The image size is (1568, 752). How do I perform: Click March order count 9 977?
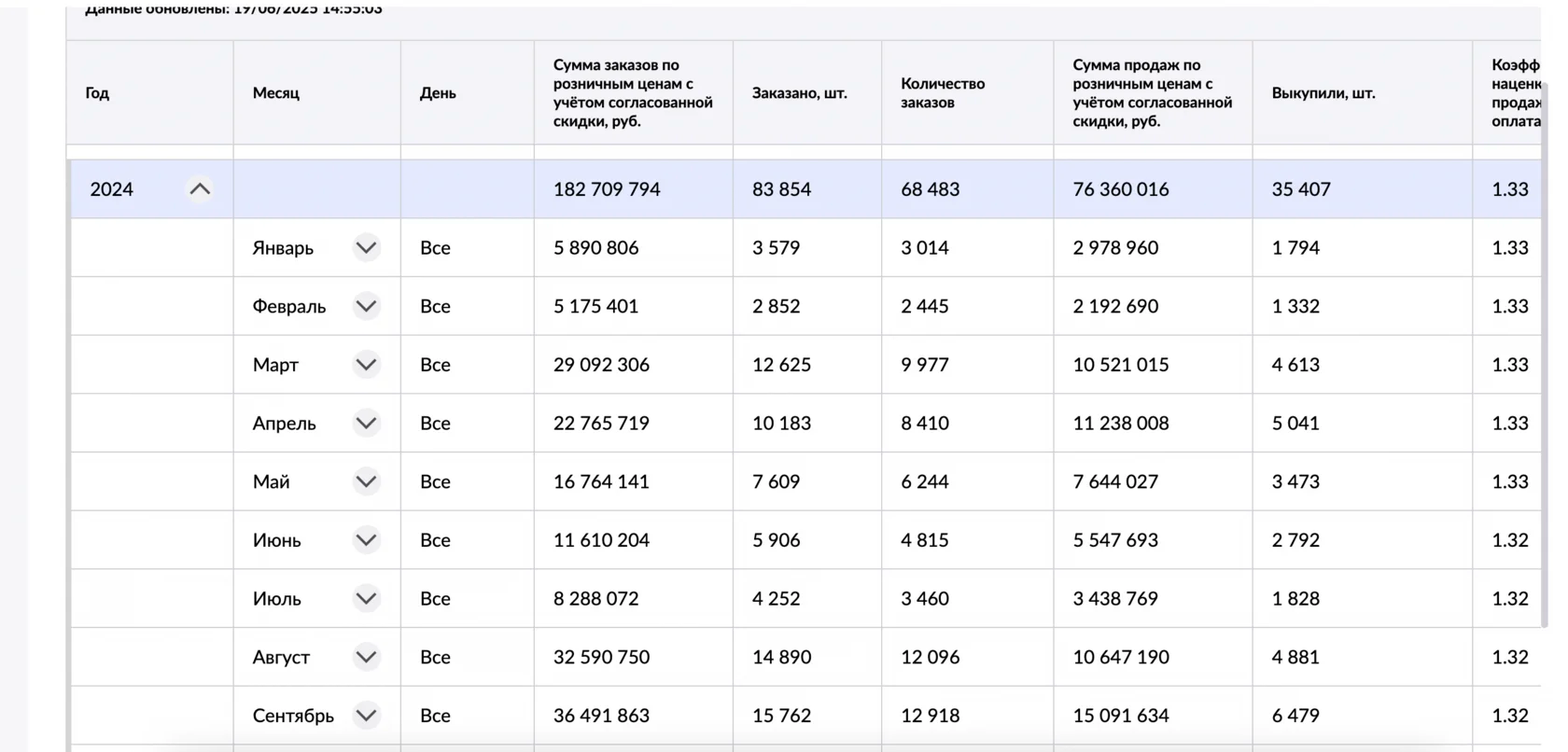click(x=924, y=365)
